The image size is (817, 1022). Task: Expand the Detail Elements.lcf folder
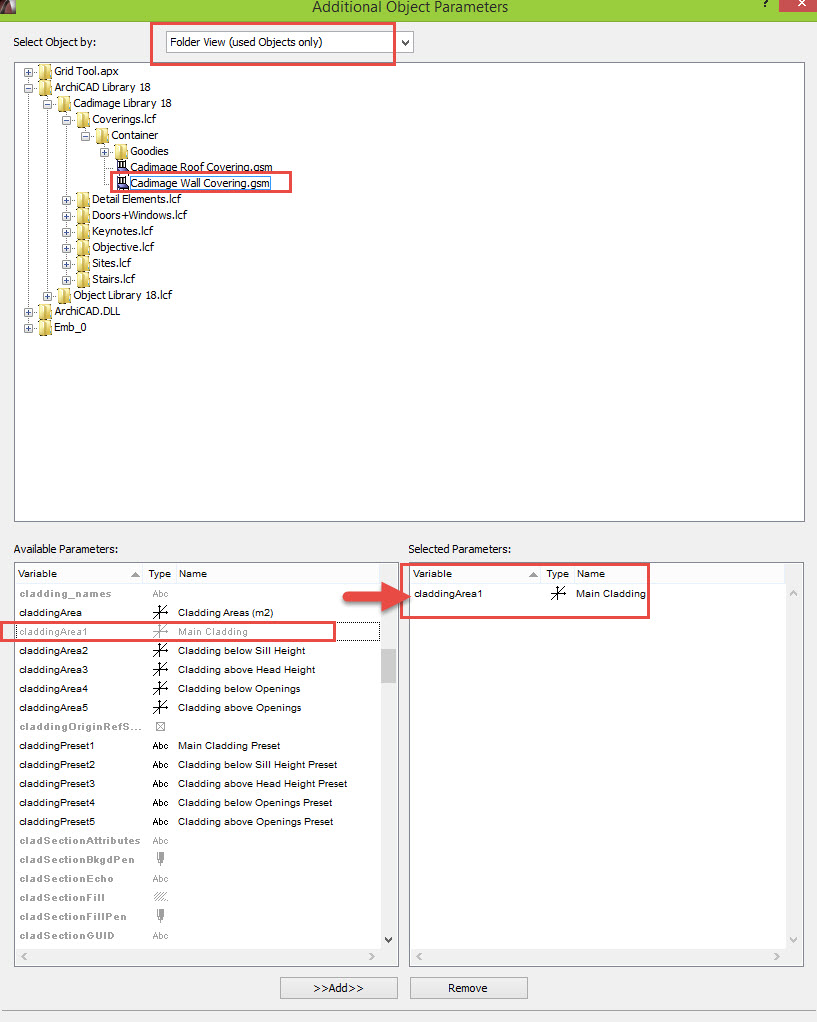click(x=66, y=200)
